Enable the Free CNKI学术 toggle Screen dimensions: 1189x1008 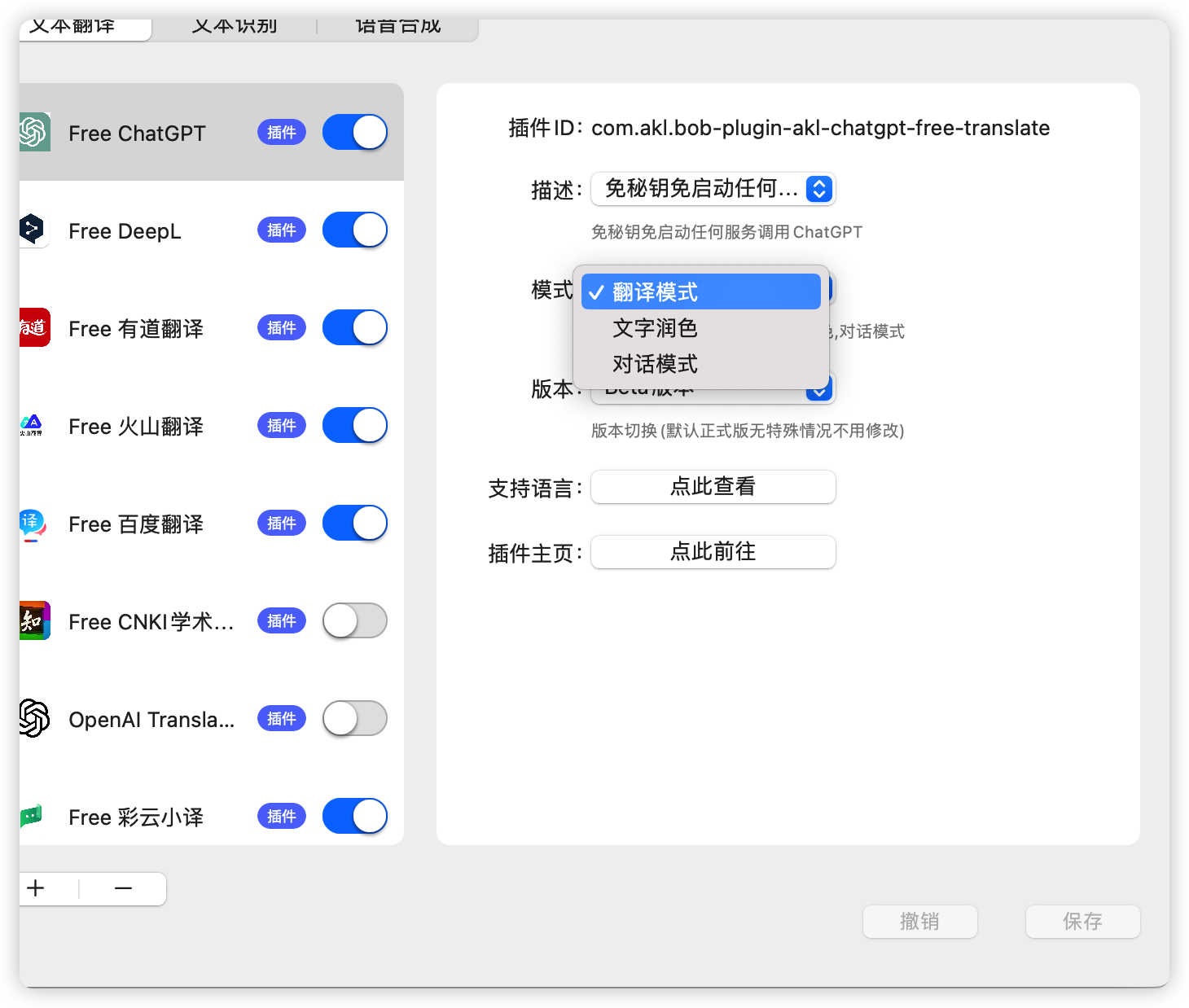tap(355, 620)
